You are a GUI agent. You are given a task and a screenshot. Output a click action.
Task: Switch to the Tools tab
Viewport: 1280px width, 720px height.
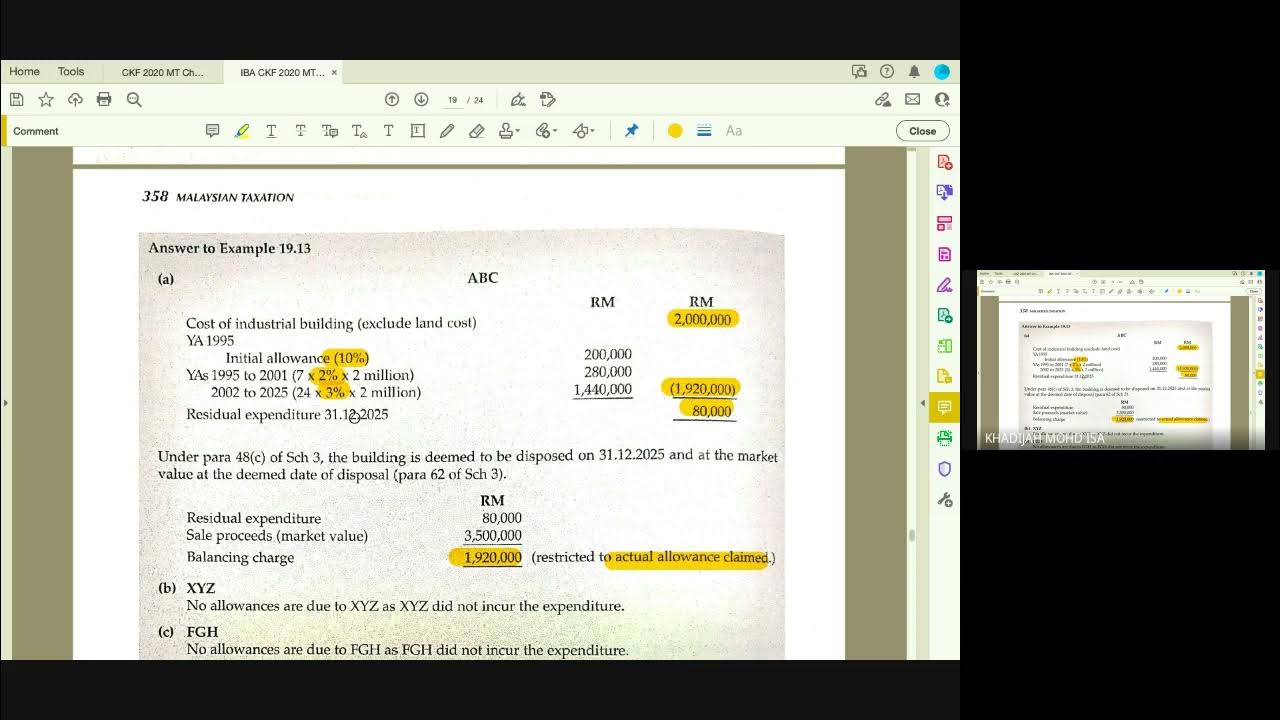[71, 72]
